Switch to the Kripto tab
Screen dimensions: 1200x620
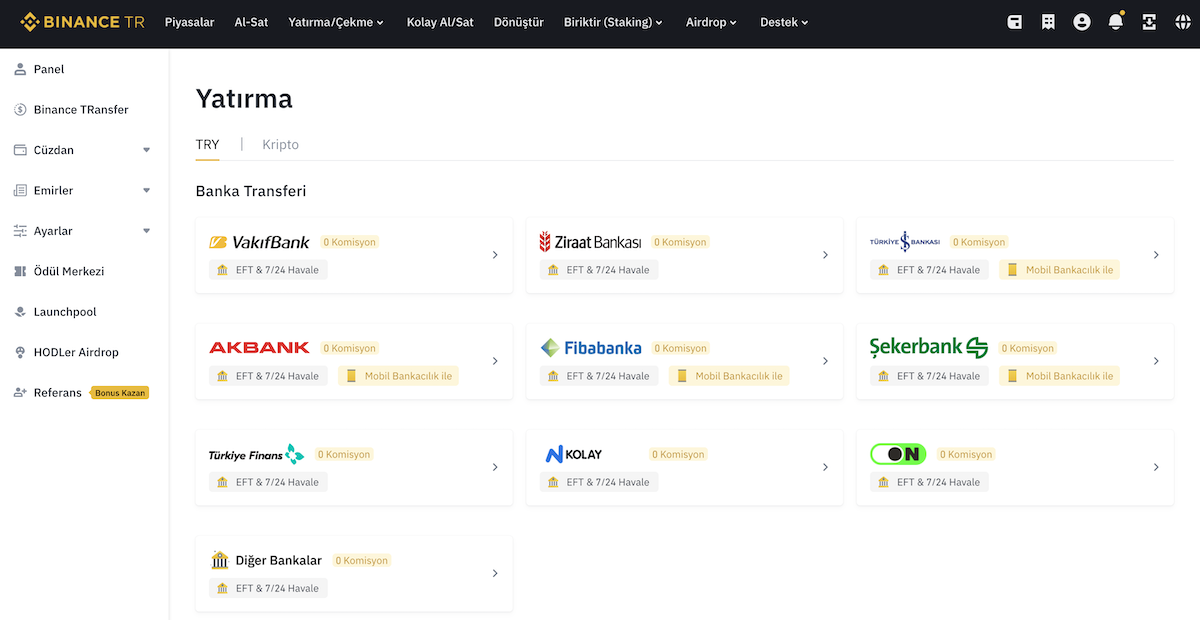coord(280,144)
